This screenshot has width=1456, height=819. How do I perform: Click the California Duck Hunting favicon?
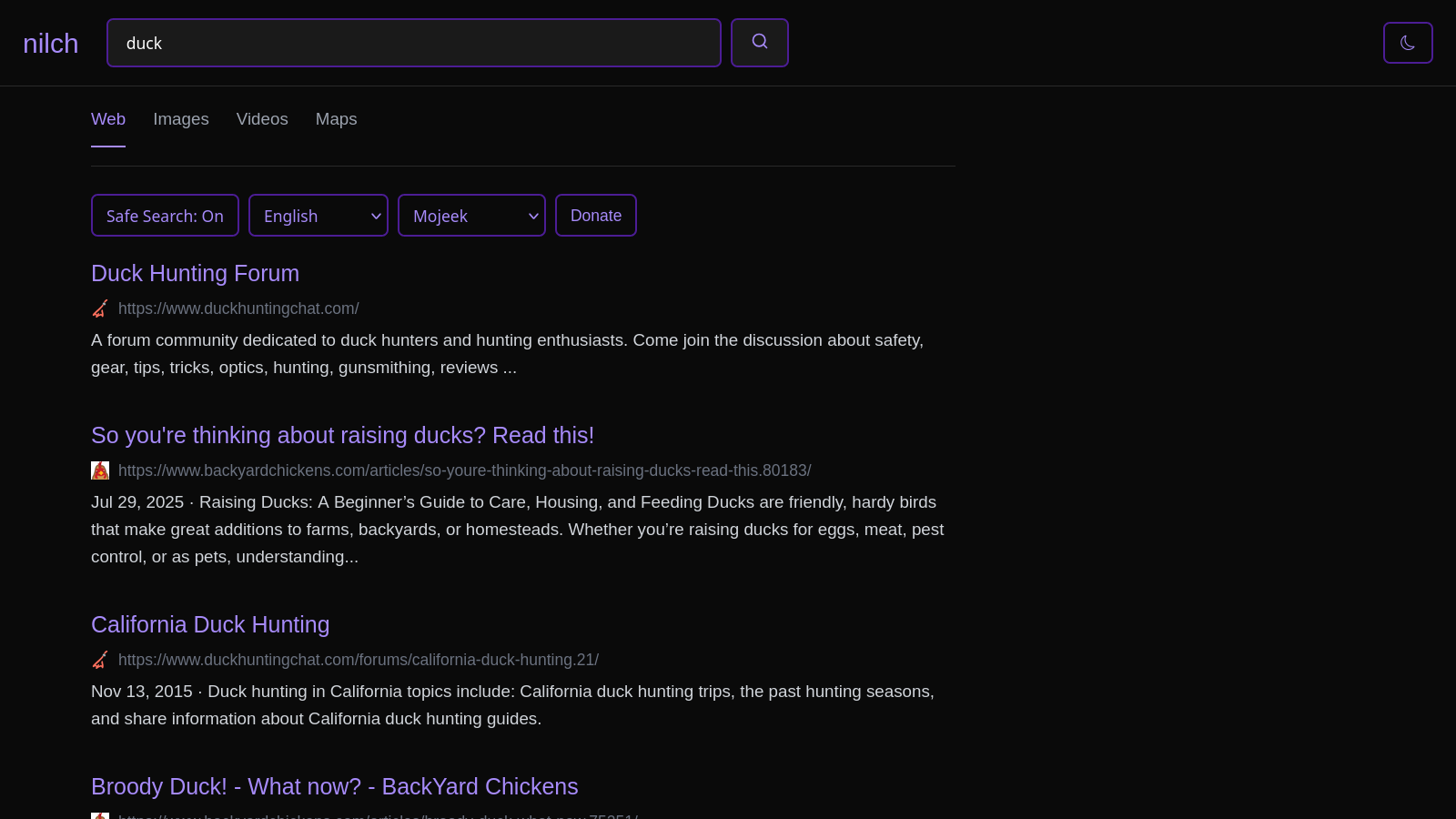point(100,660)
